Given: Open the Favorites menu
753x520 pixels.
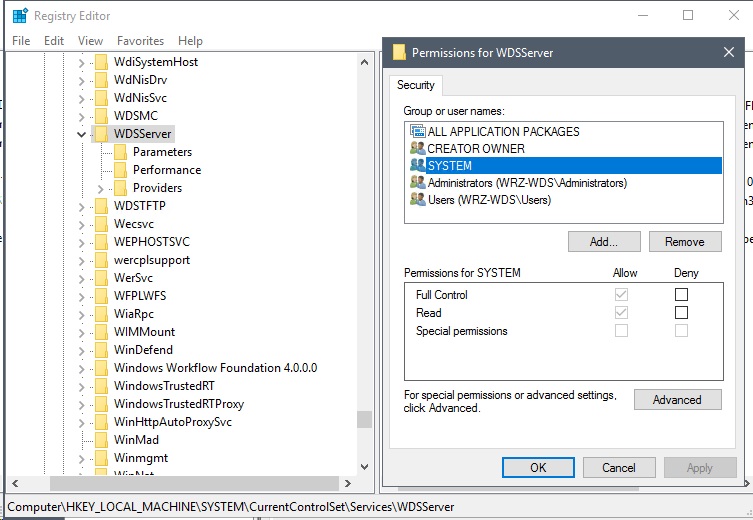Looking at the screenshot, I should tap(140, 41).
